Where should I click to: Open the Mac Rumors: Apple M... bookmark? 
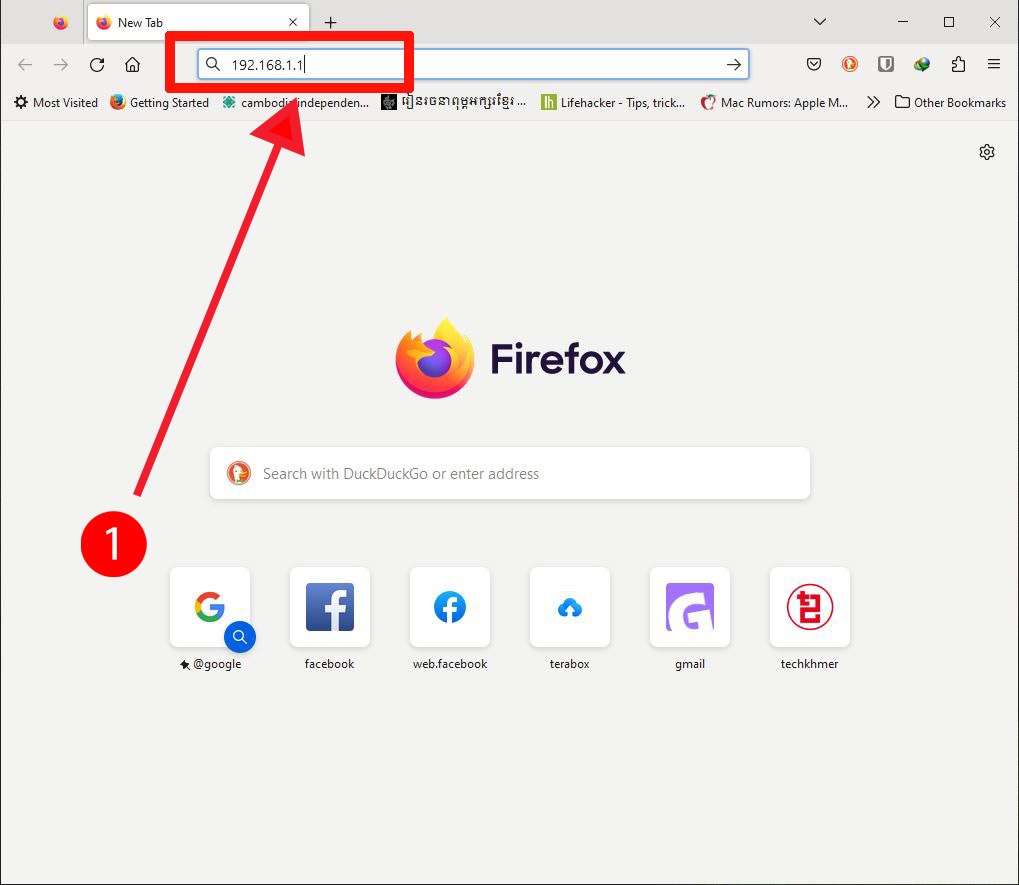tap(774, 103)
